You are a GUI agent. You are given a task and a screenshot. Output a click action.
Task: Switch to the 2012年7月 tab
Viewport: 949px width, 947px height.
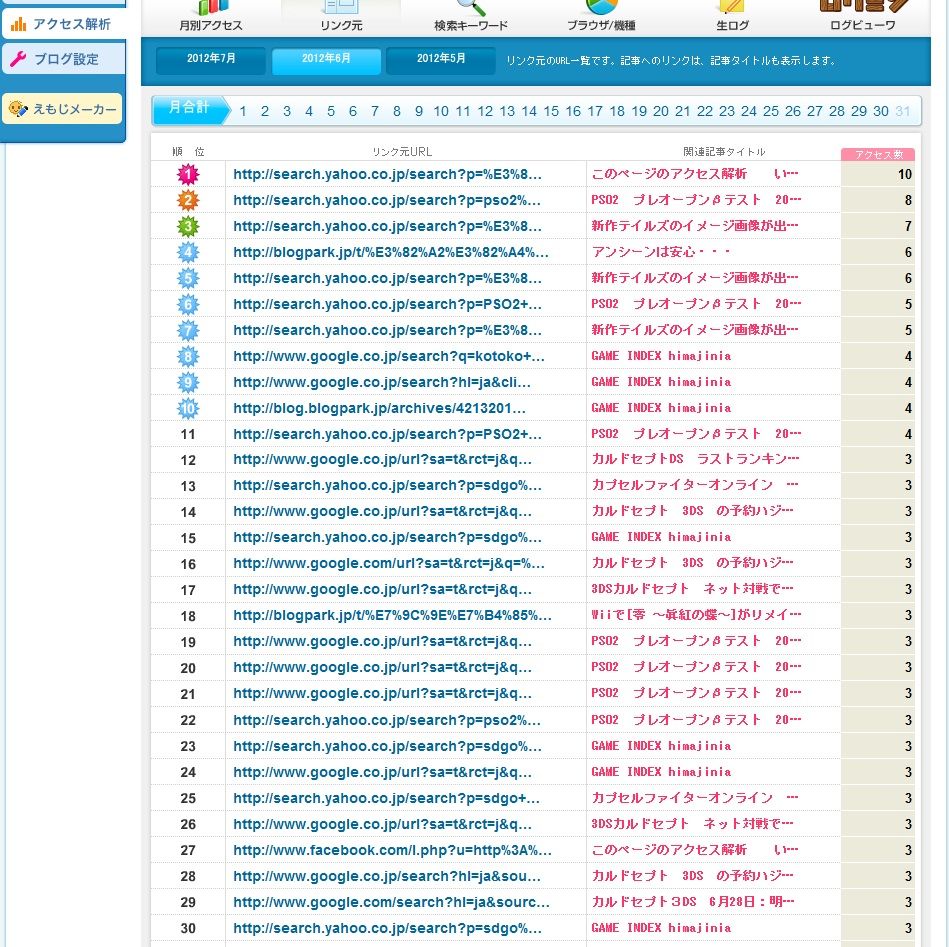(x=211, y=60)
